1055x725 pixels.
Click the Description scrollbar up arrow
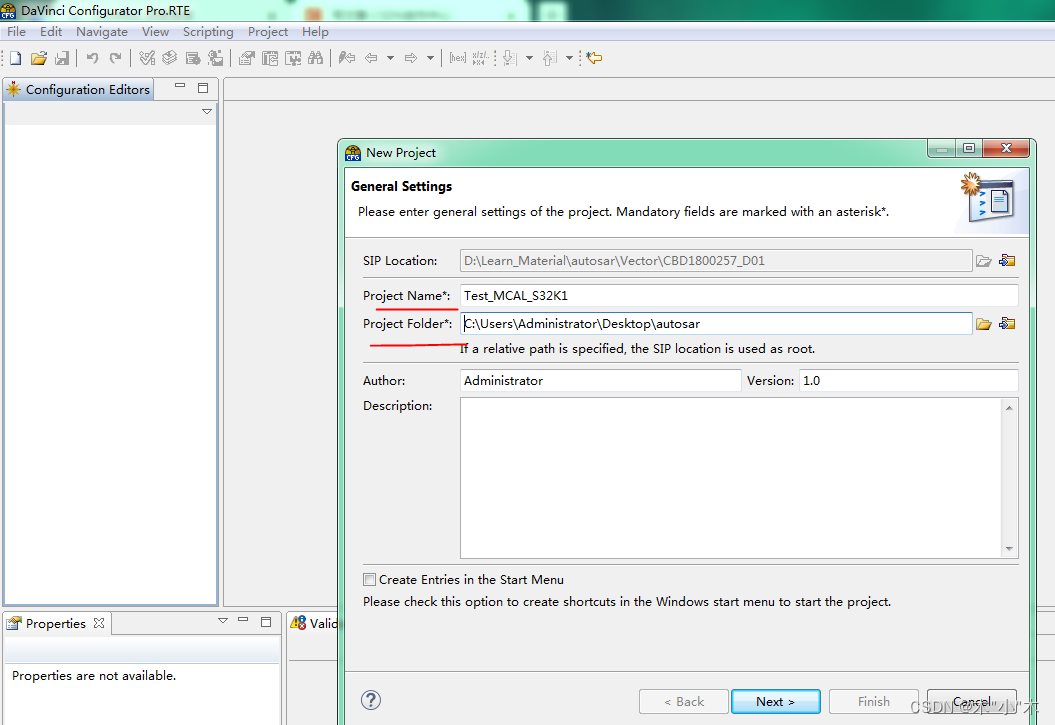(x=1009, y=408)
